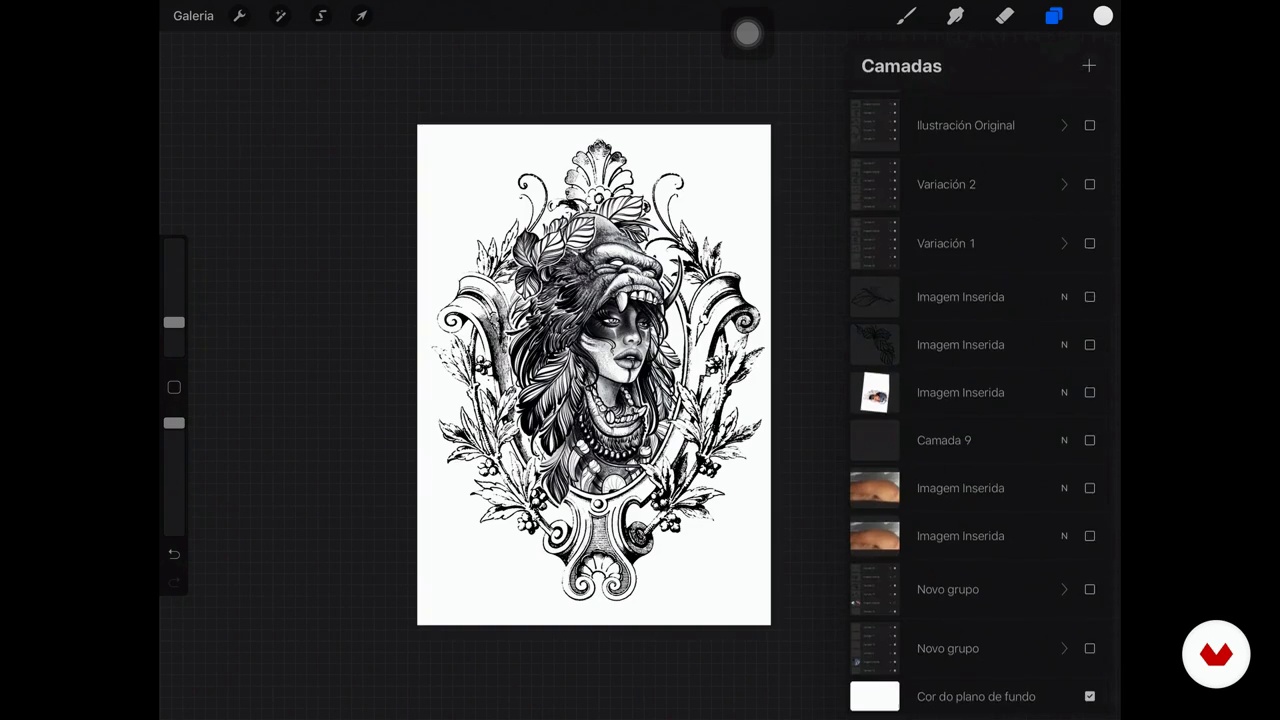Expand the first Novo grupo chevron
The height and width of the screenshot is (720, 1280).
pos(1064,589)
